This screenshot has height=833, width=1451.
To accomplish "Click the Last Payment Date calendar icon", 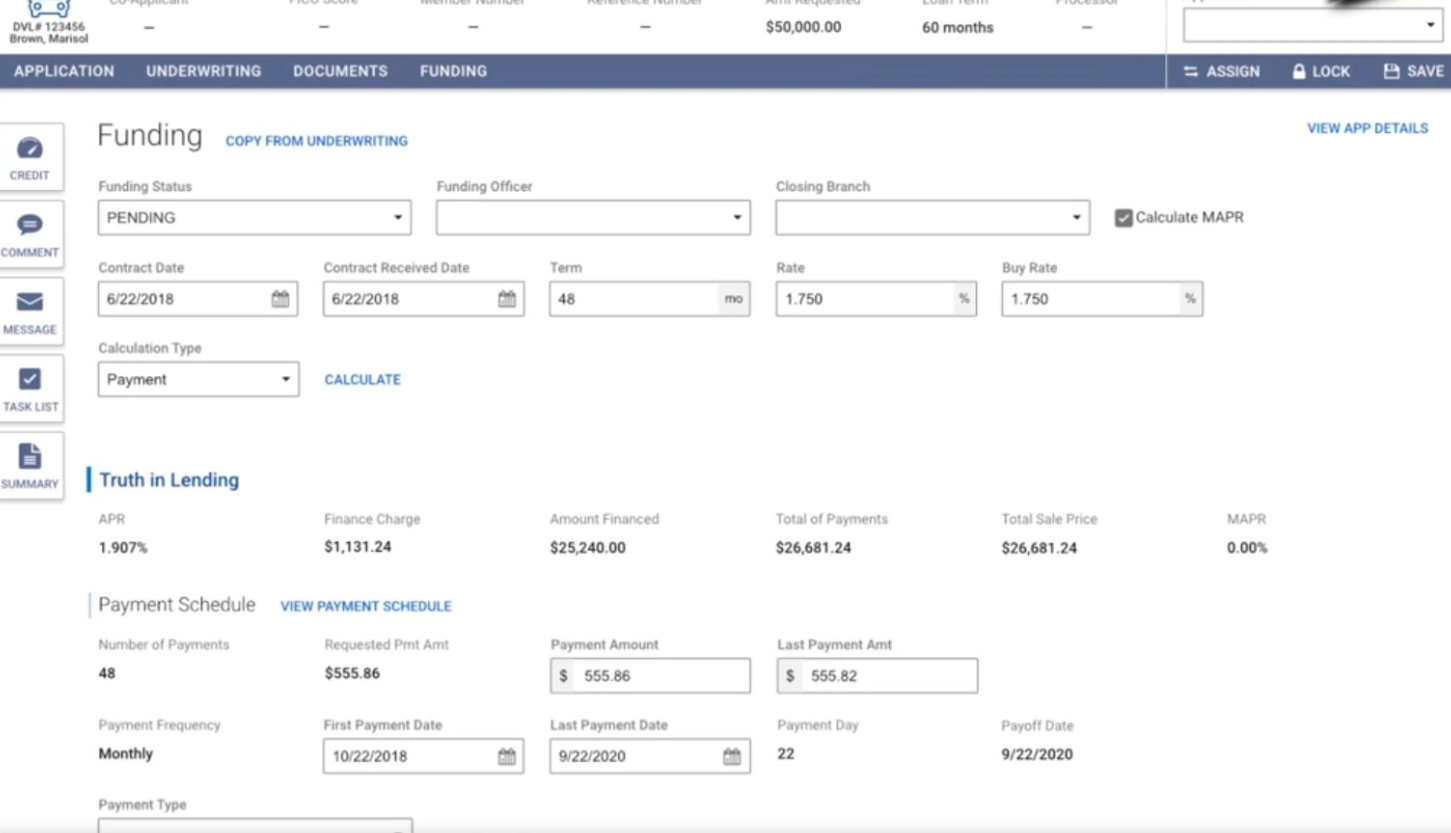I will [733, 756].
